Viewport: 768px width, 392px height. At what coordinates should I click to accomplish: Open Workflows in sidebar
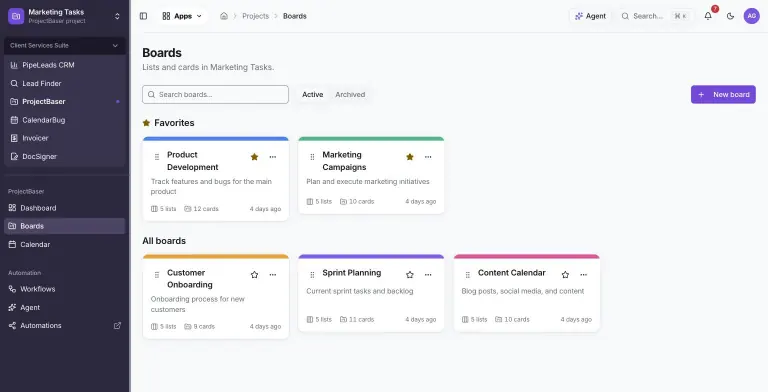[65, 289]
